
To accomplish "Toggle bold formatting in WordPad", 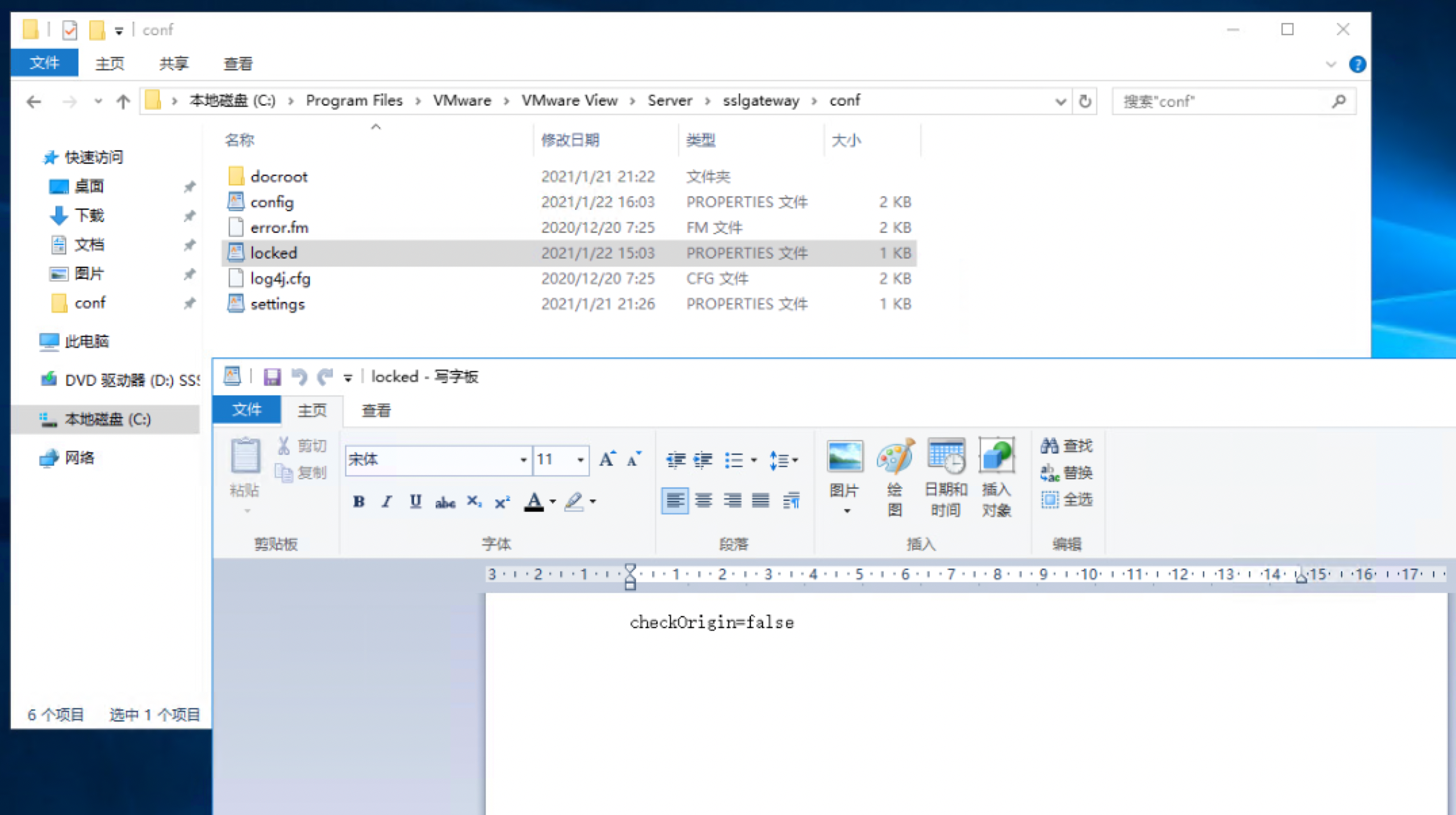I will (359, 502).
